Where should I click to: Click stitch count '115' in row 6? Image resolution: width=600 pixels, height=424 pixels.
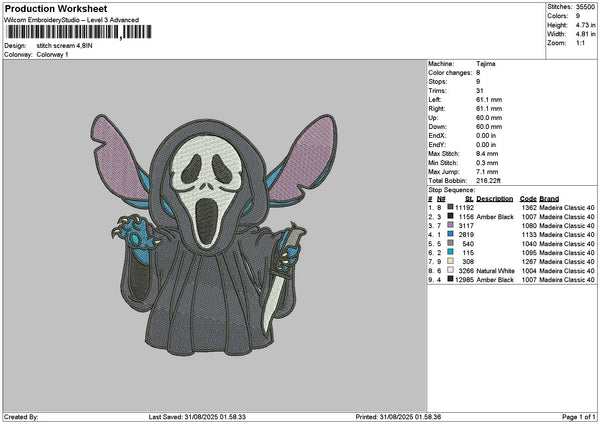(468, 253)
